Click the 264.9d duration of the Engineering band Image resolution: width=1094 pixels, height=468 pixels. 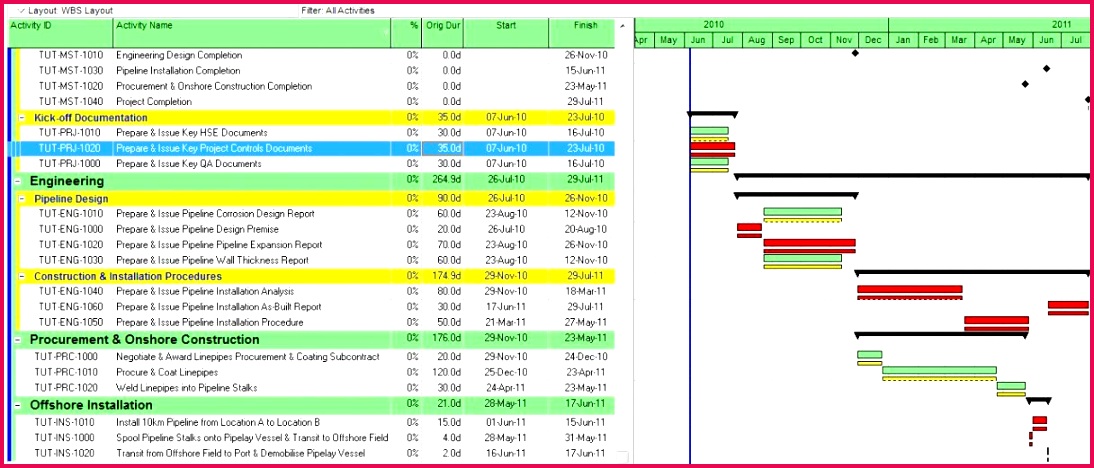click(442, 181)
